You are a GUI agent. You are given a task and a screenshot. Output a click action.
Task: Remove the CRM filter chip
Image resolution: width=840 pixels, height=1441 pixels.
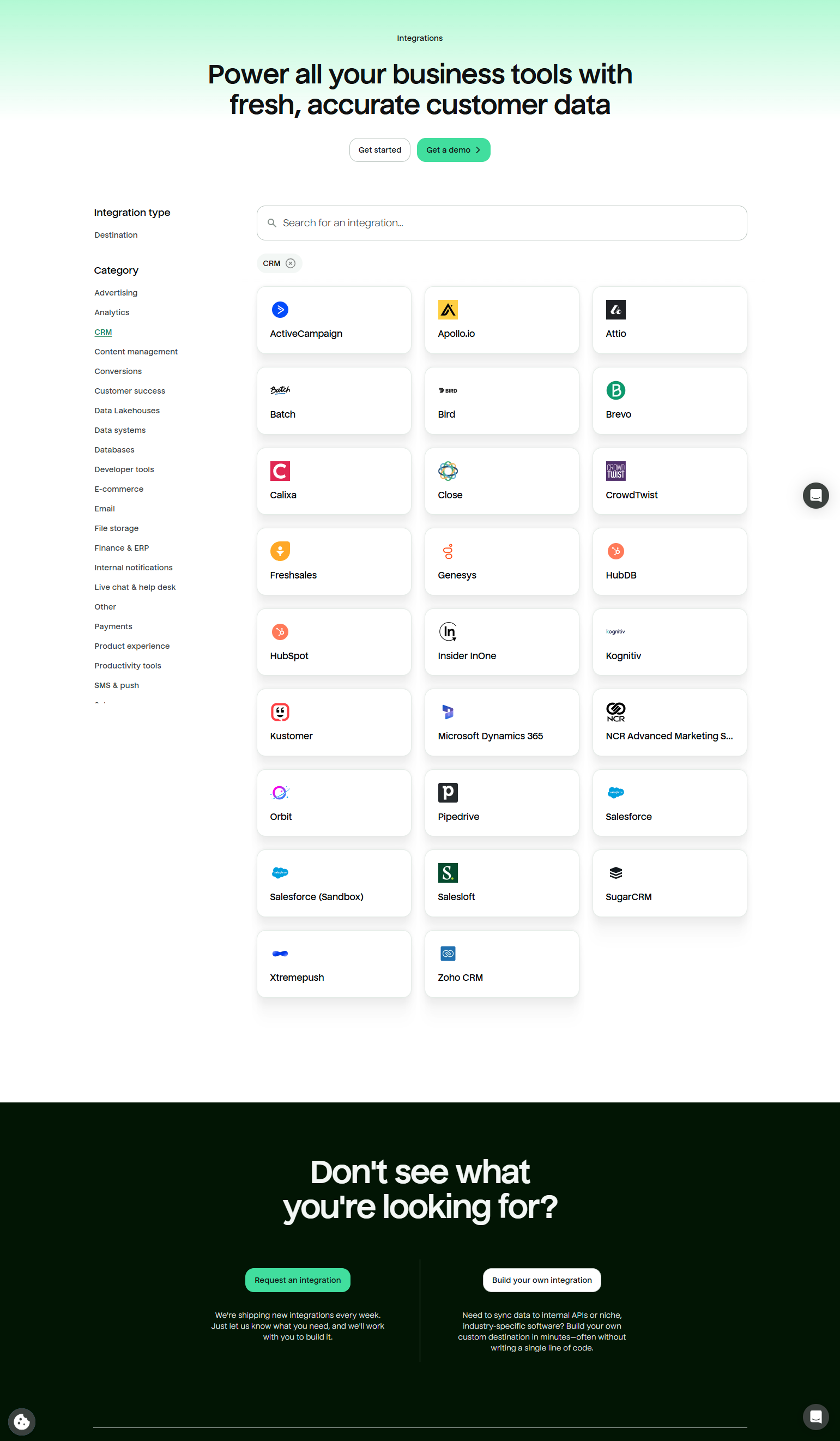(291, 263)
